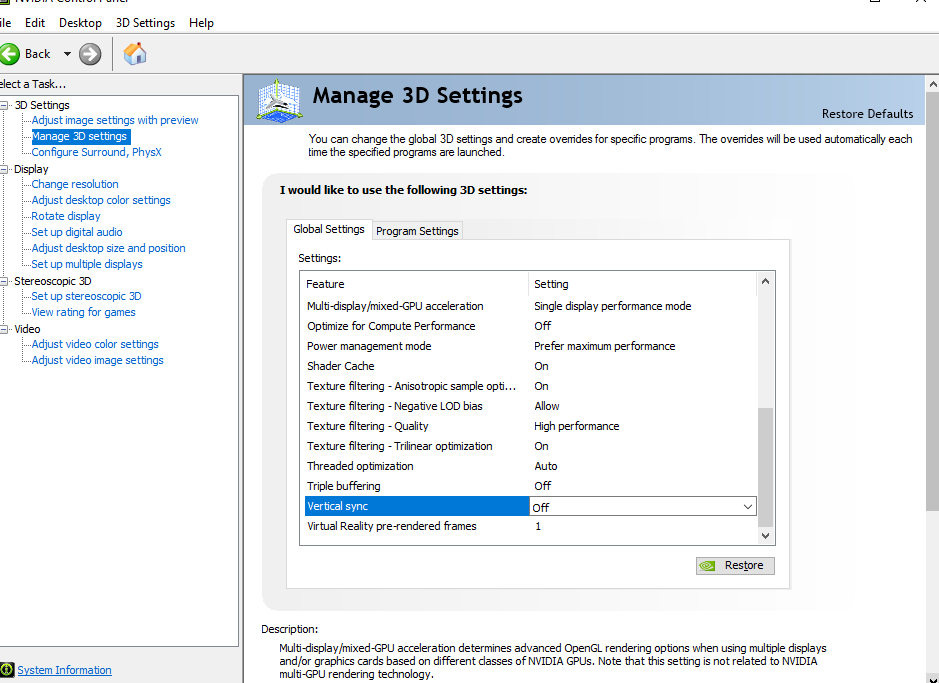This screenshot has height=683, width=939.
Task: Open Set up multiple displays
Action: tap(87, 264)
